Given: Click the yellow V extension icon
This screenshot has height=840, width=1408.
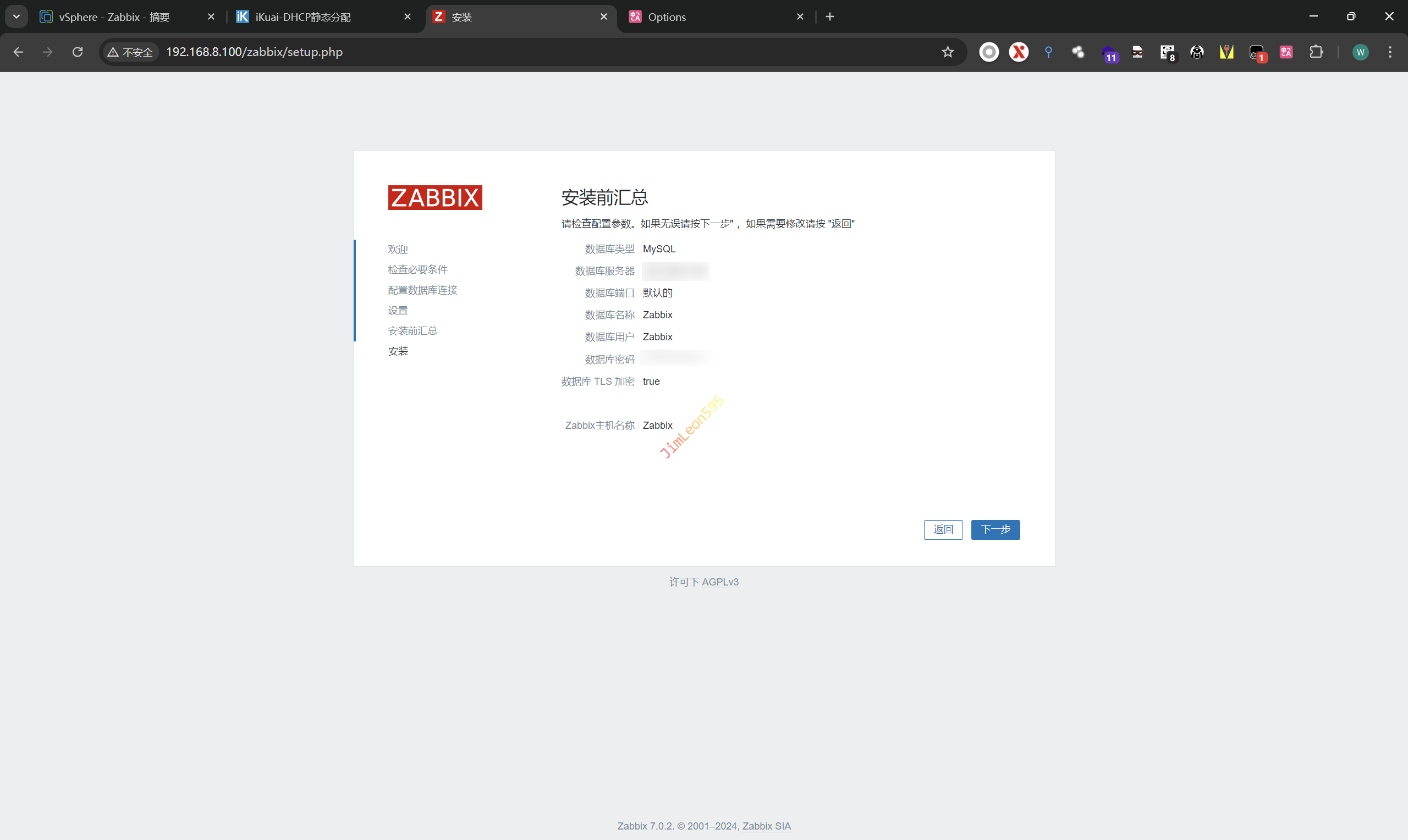Looking at the screenshot, I should 1226,52.
